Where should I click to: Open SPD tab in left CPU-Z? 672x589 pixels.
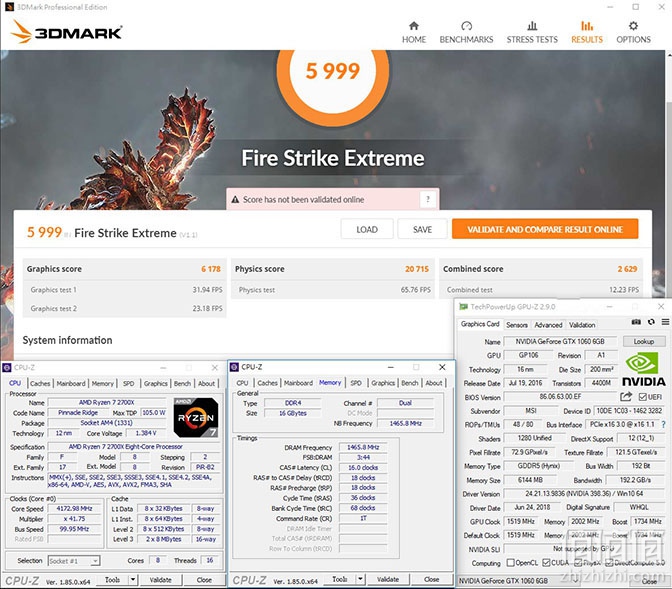click(129, 383)
